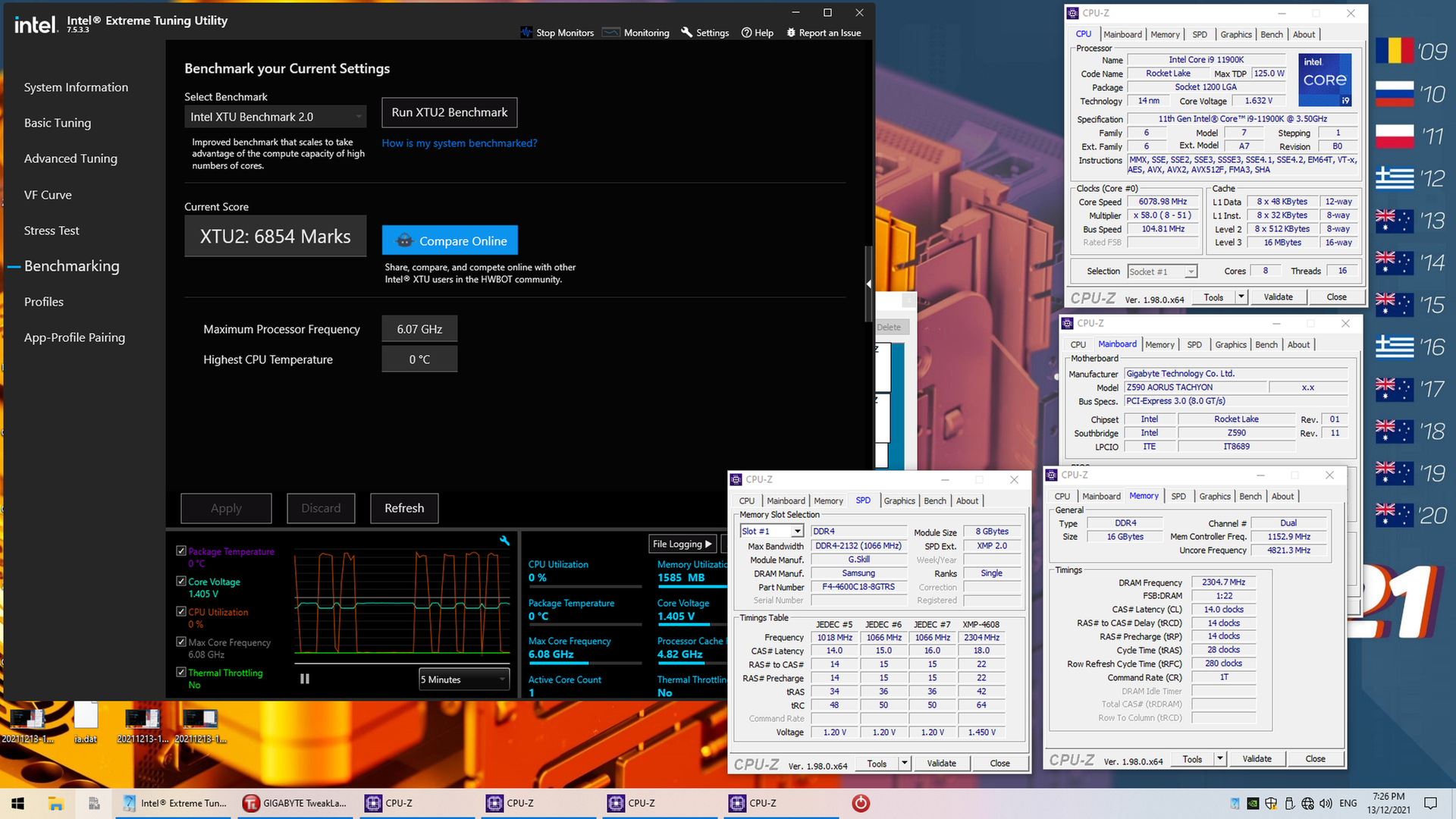This screenshot has height=819, width=1456.
Task: Open the Stress Test section
Action: [52, 231]
